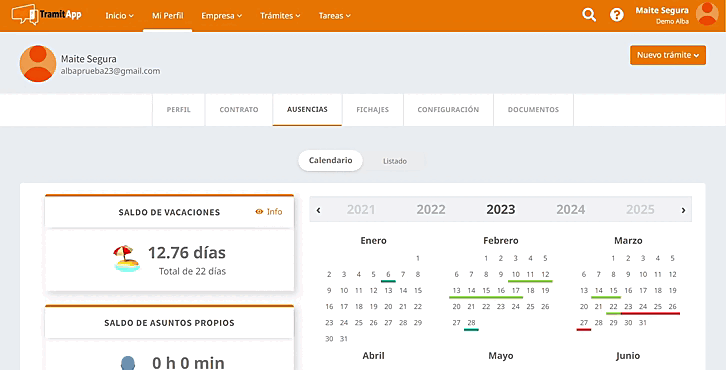Screen dimensions: 726x370
Task: Switch to the FICHAJES tab
Action: pyautogui.click(x=373, y=110)
